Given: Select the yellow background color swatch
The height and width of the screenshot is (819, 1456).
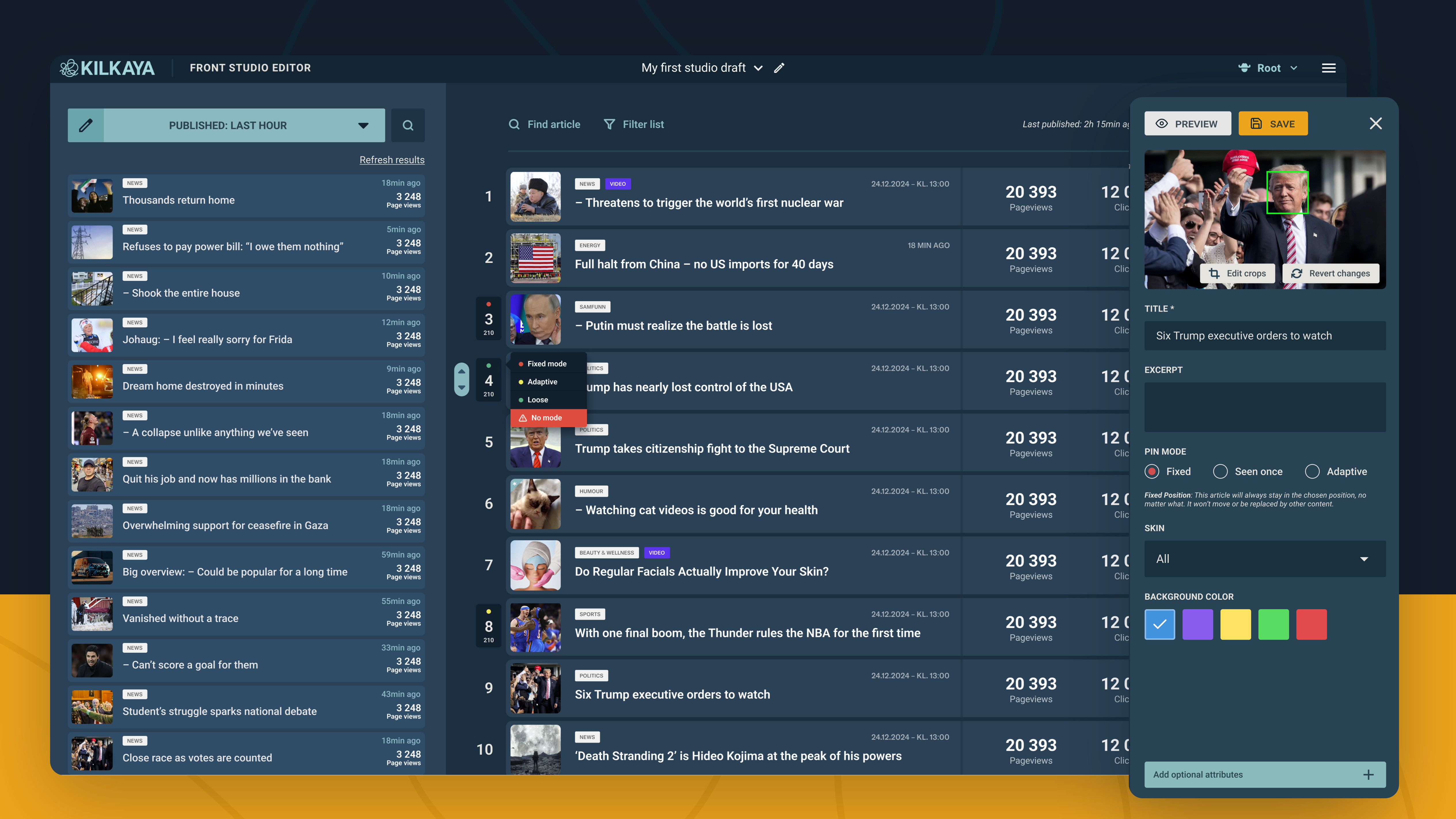Looking at the screenshot, I should [x=1235, y=624].
